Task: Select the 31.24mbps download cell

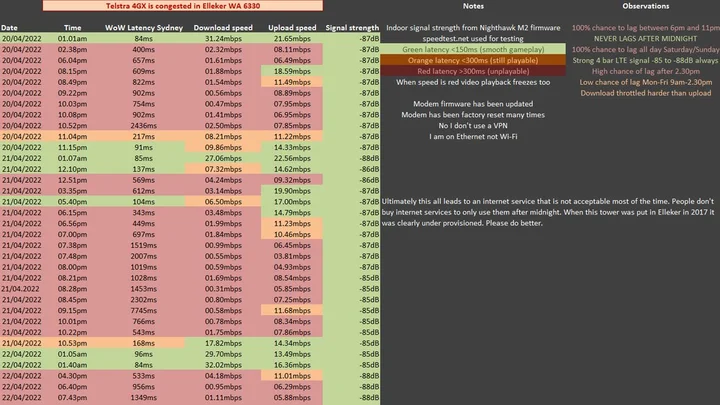Action: click(x=223, y=39)
